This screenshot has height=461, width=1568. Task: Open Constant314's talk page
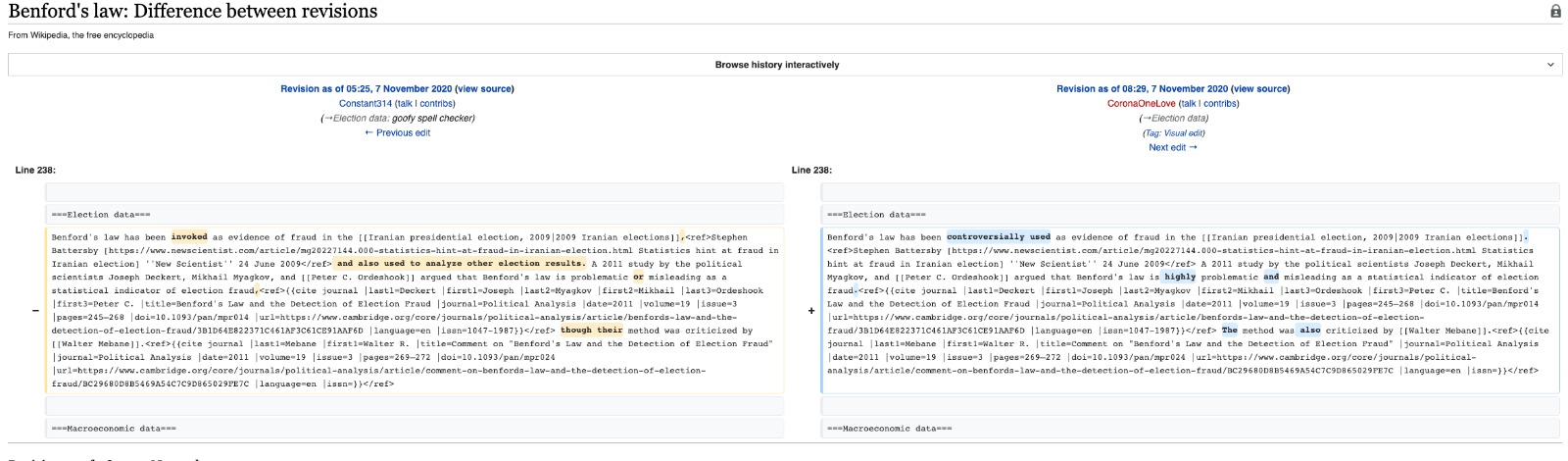404,103
